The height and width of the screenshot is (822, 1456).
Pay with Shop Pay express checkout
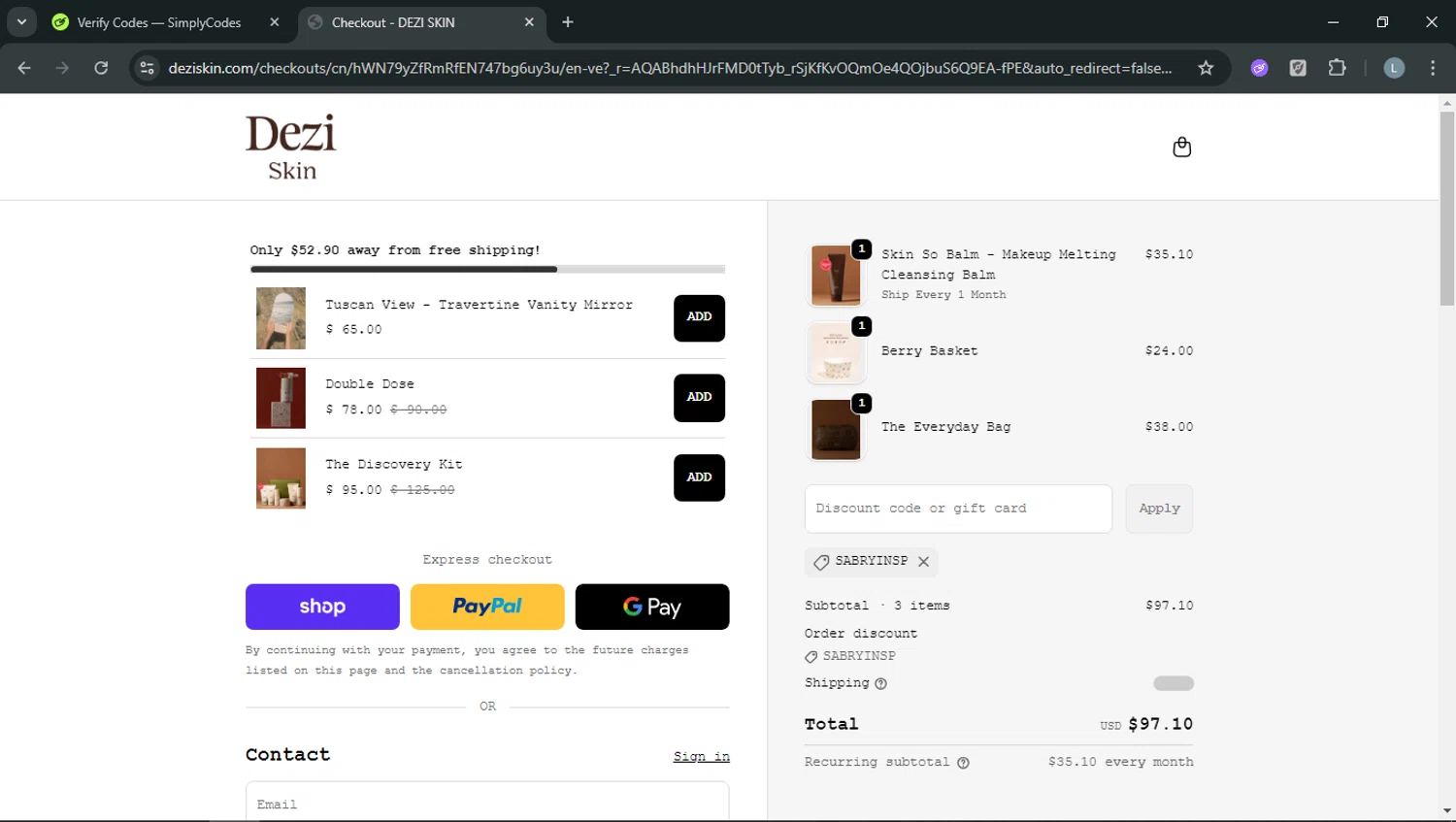click(322, 607)
